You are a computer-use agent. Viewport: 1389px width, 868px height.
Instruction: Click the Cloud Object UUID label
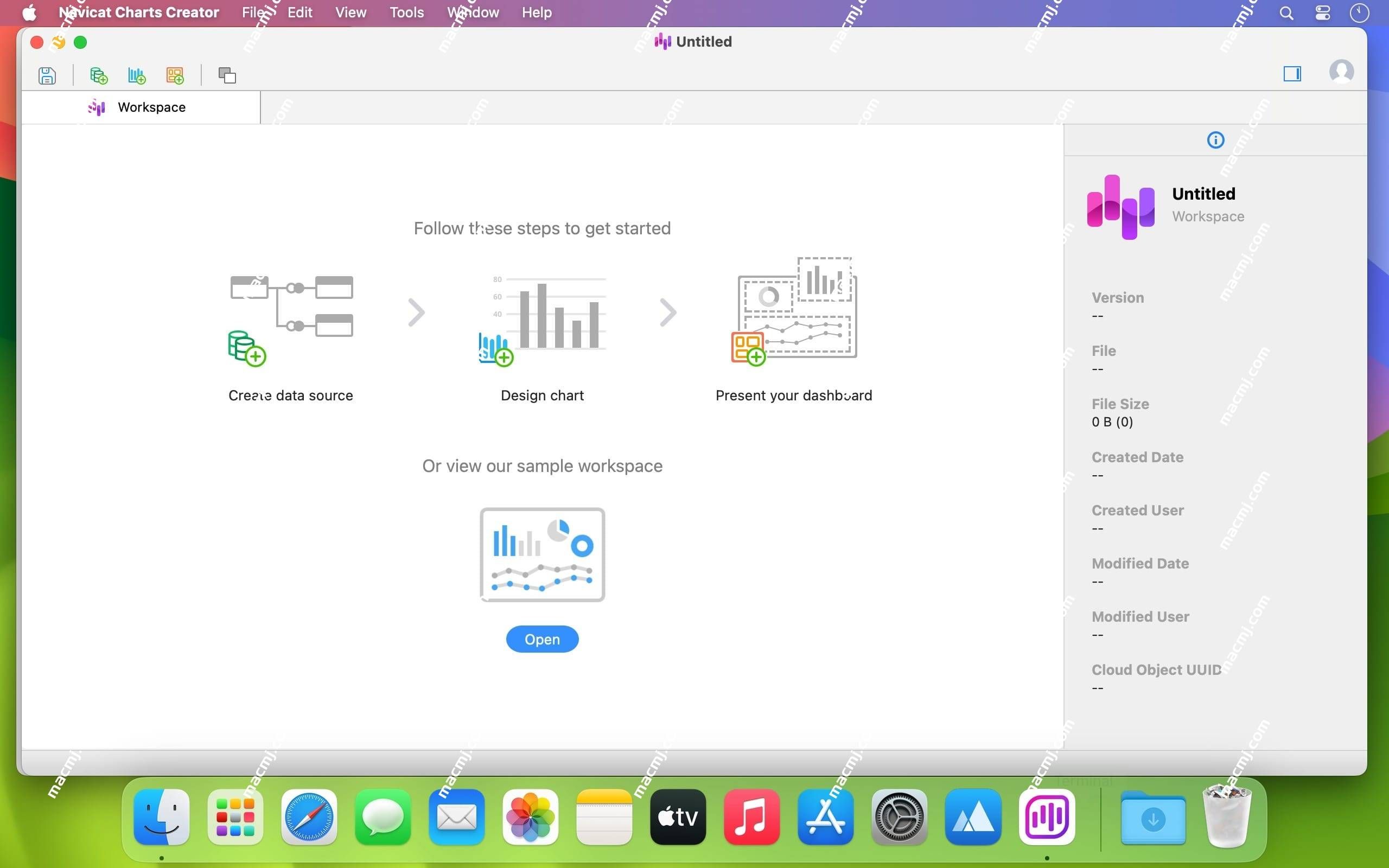[1156, 669]
